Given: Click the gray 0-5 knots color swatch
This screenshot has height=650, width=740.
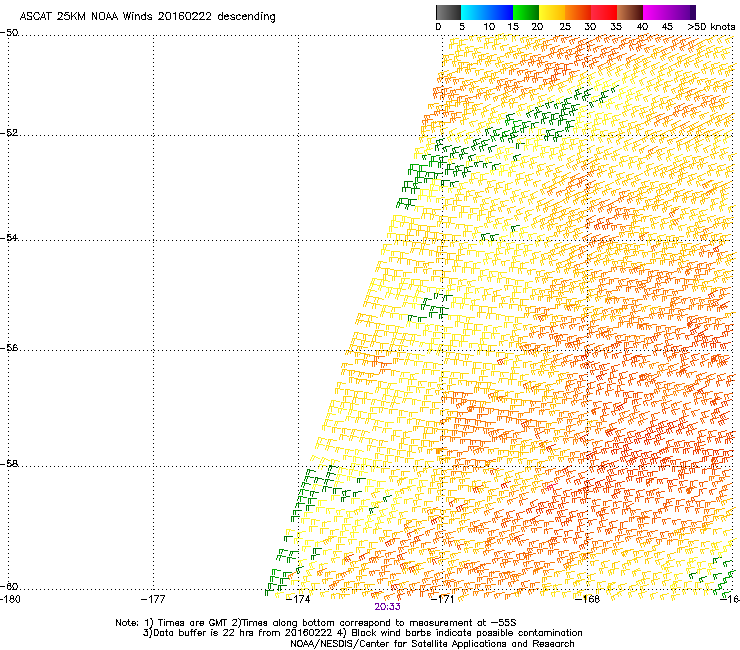Looking at the screenshot, I should point(448,12).
